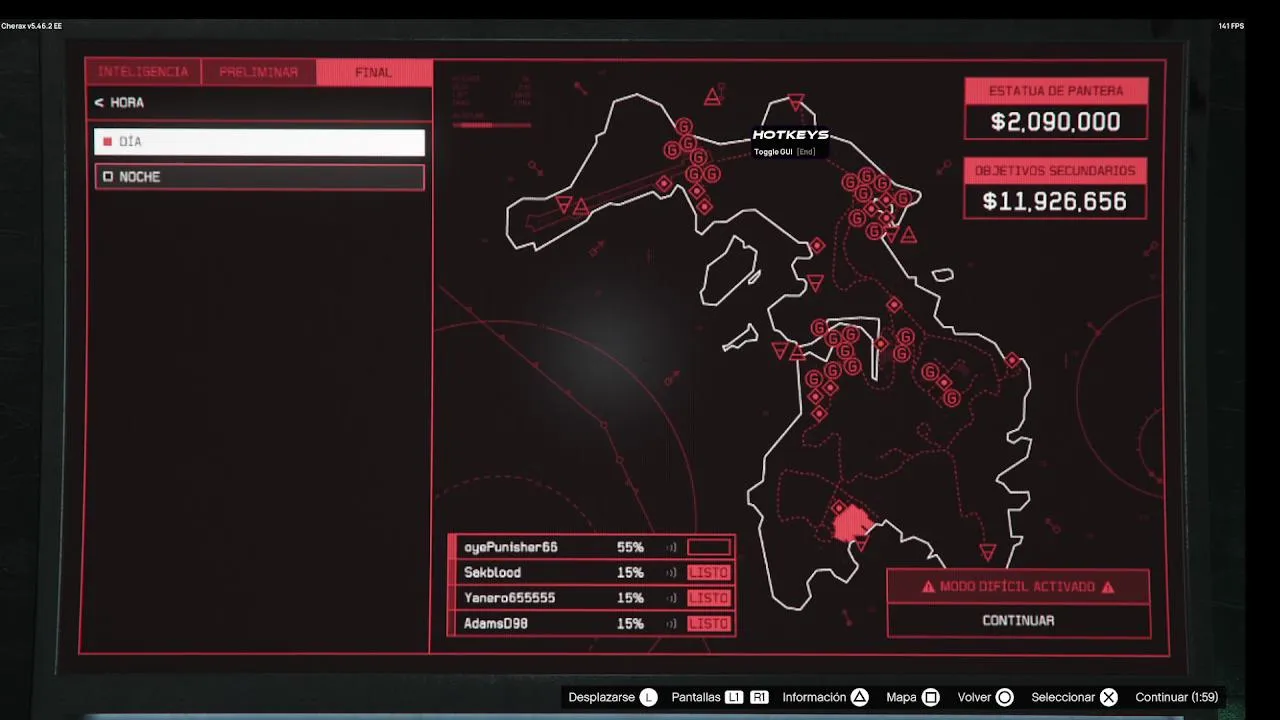Click the upright triangle above the northwest peninsula

coord(713,96)
